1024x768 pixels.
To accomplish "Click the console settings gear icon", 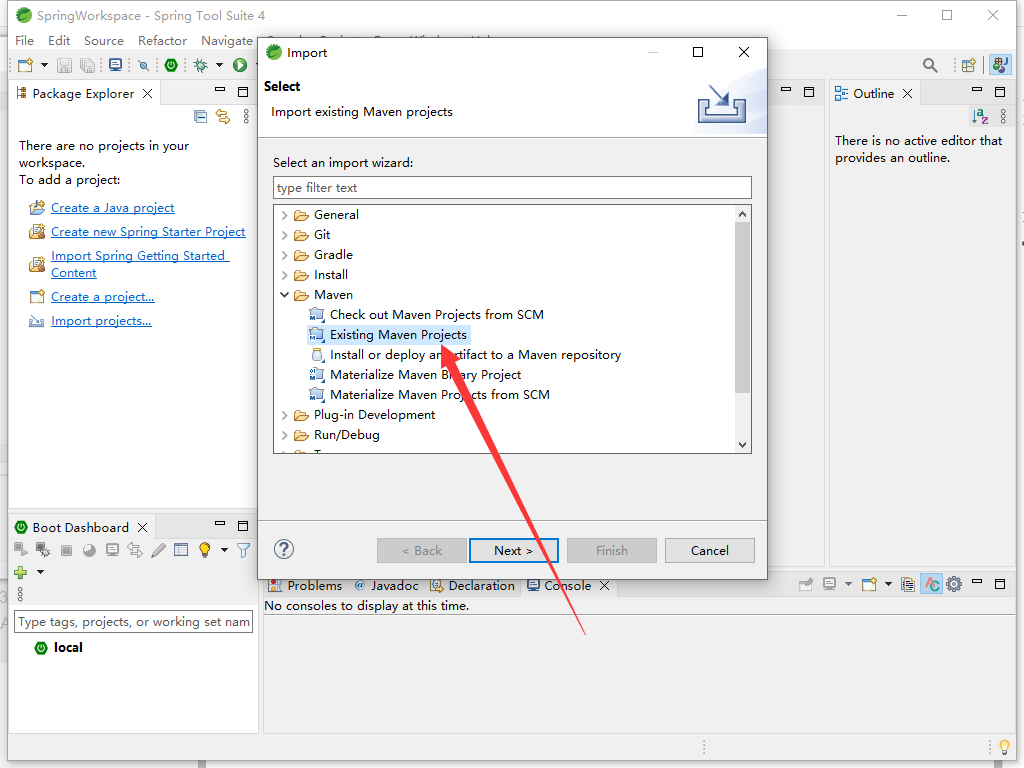I will click(x=954, y=584).
